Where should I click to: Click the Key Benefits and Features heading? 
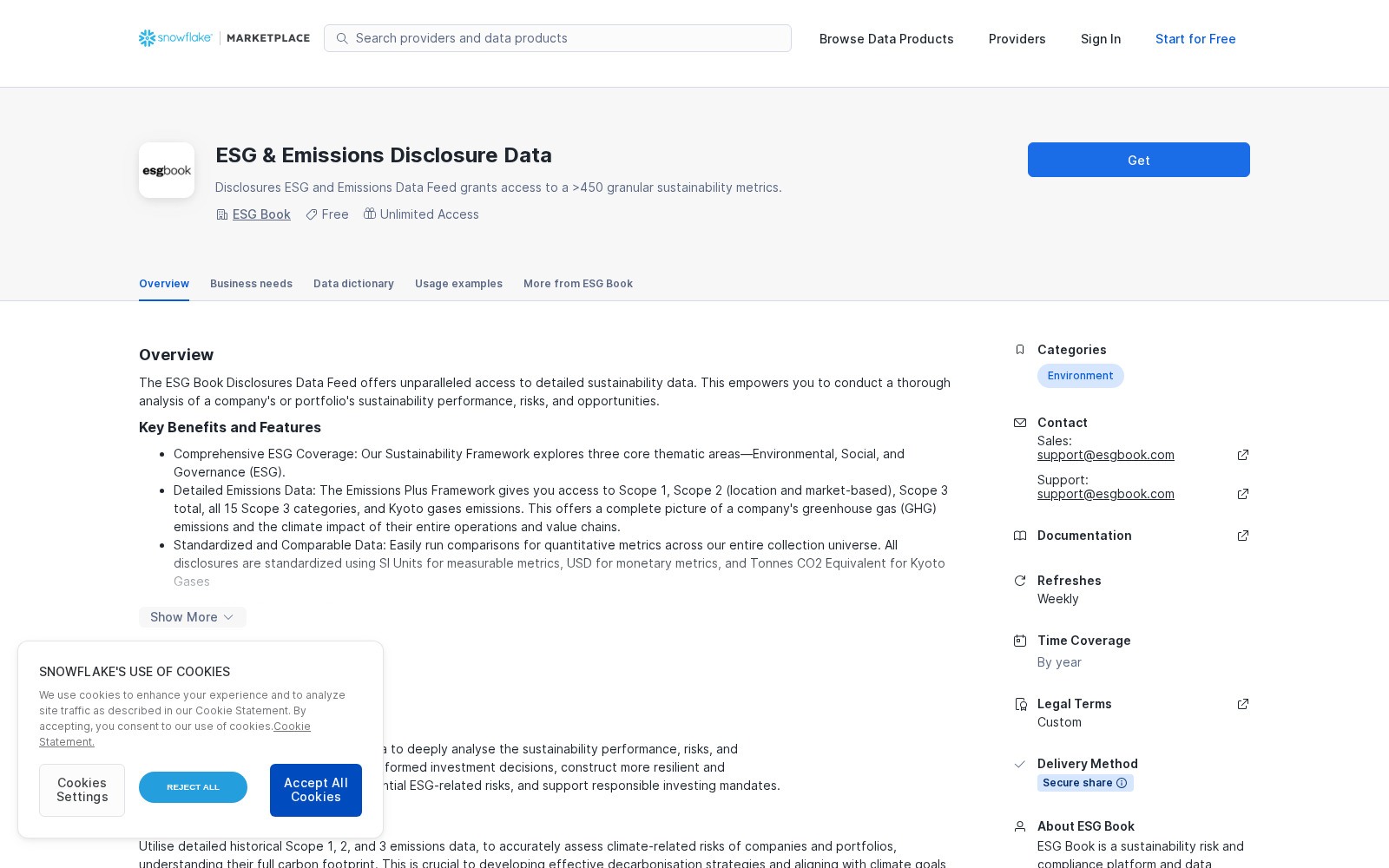pos(230,427)
